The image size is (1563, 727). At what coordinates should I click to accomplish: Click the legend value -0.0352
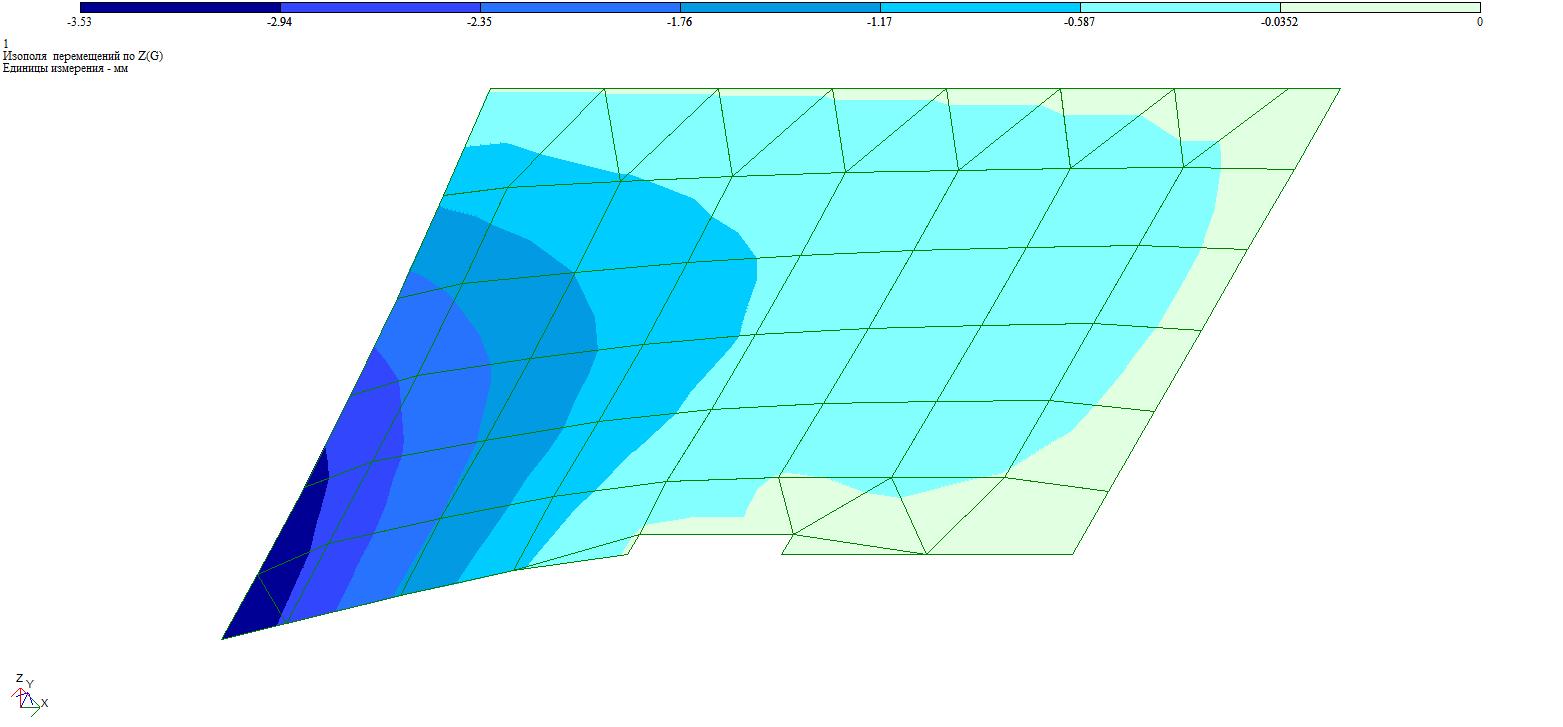1280,22
